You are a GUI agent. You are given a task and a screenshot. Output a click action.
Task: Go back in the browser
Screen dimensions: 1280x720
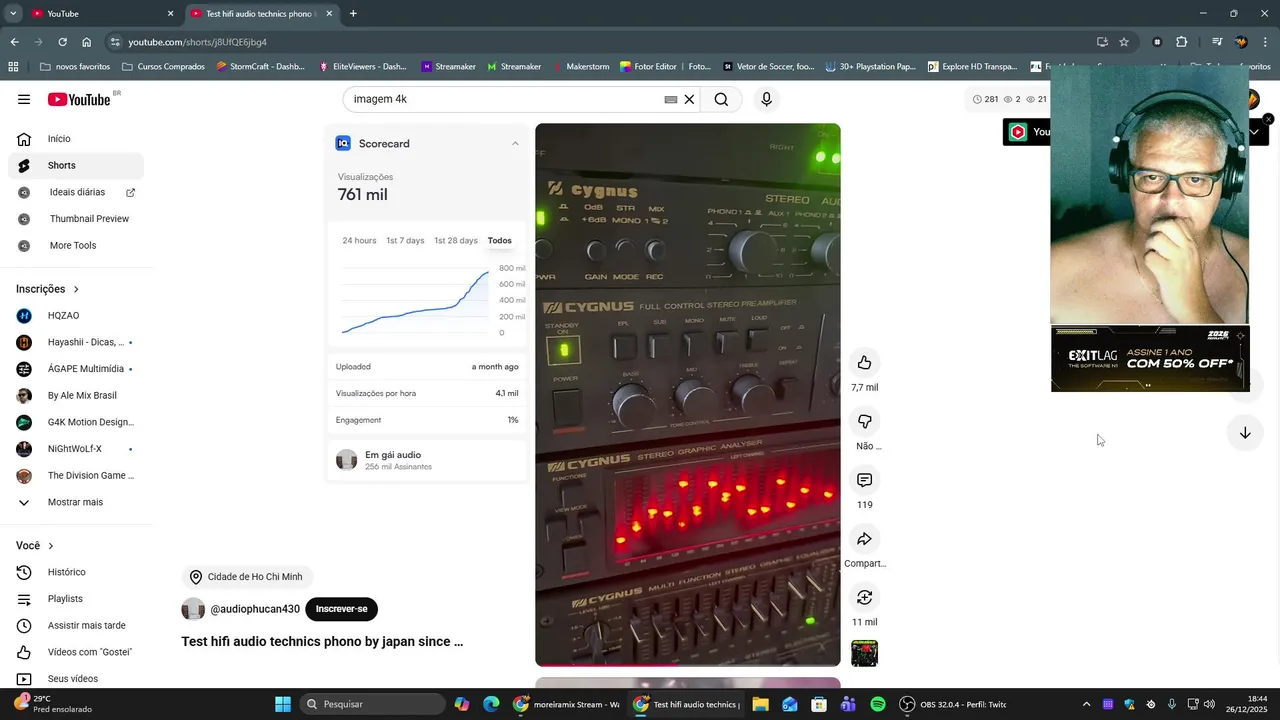point(14,42)
